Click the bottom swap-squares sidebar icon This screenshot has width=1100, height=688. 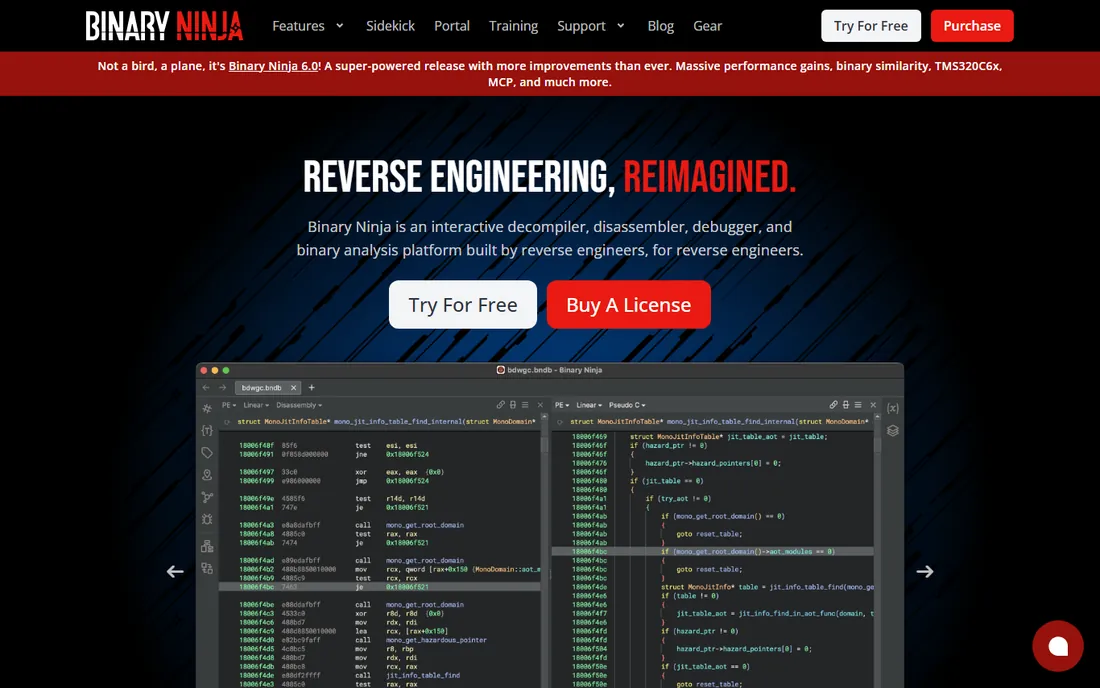pyautogui.click(x=207, y=568)
